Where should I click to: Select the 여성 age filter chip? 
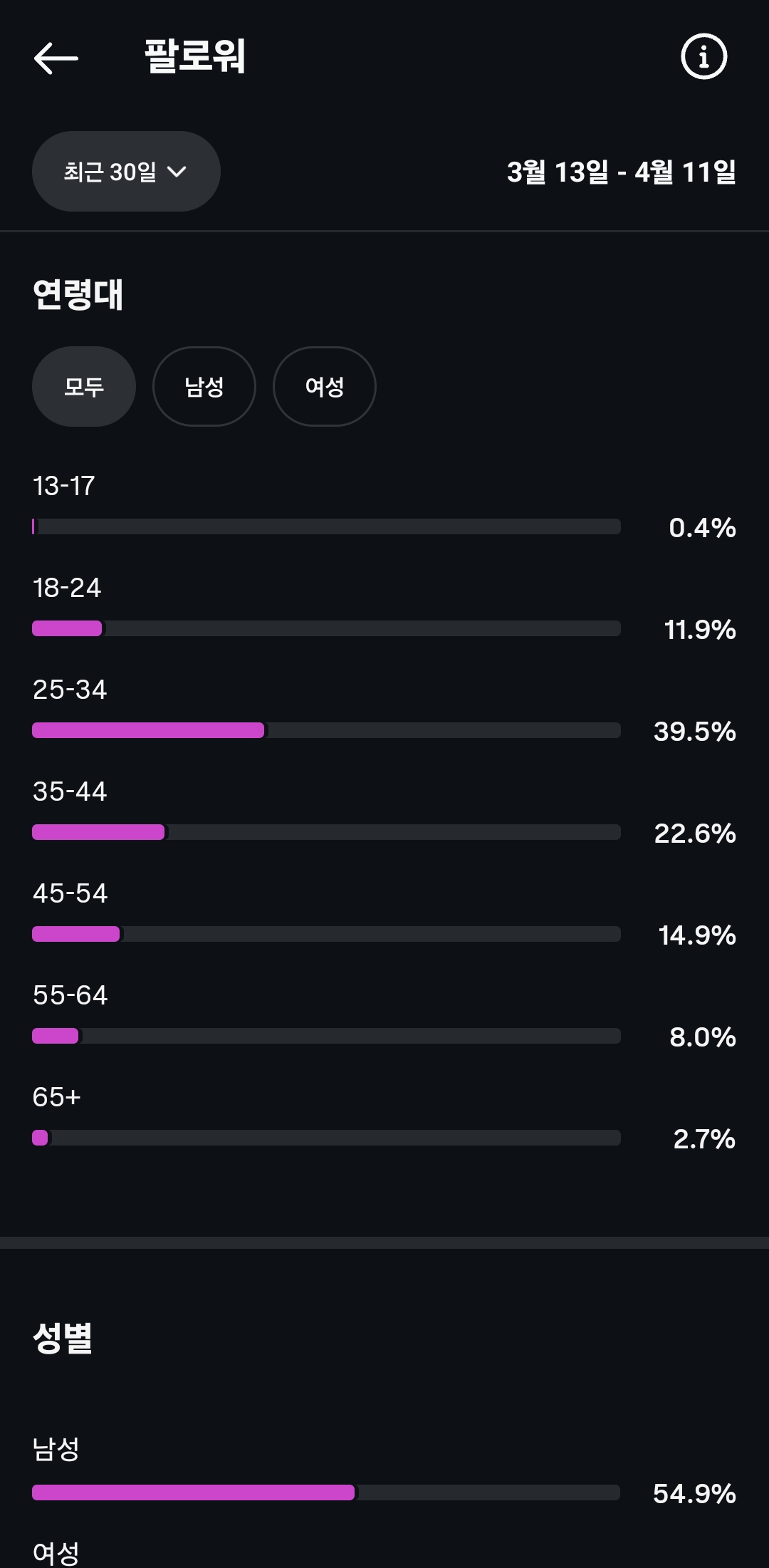pos(325,387)
